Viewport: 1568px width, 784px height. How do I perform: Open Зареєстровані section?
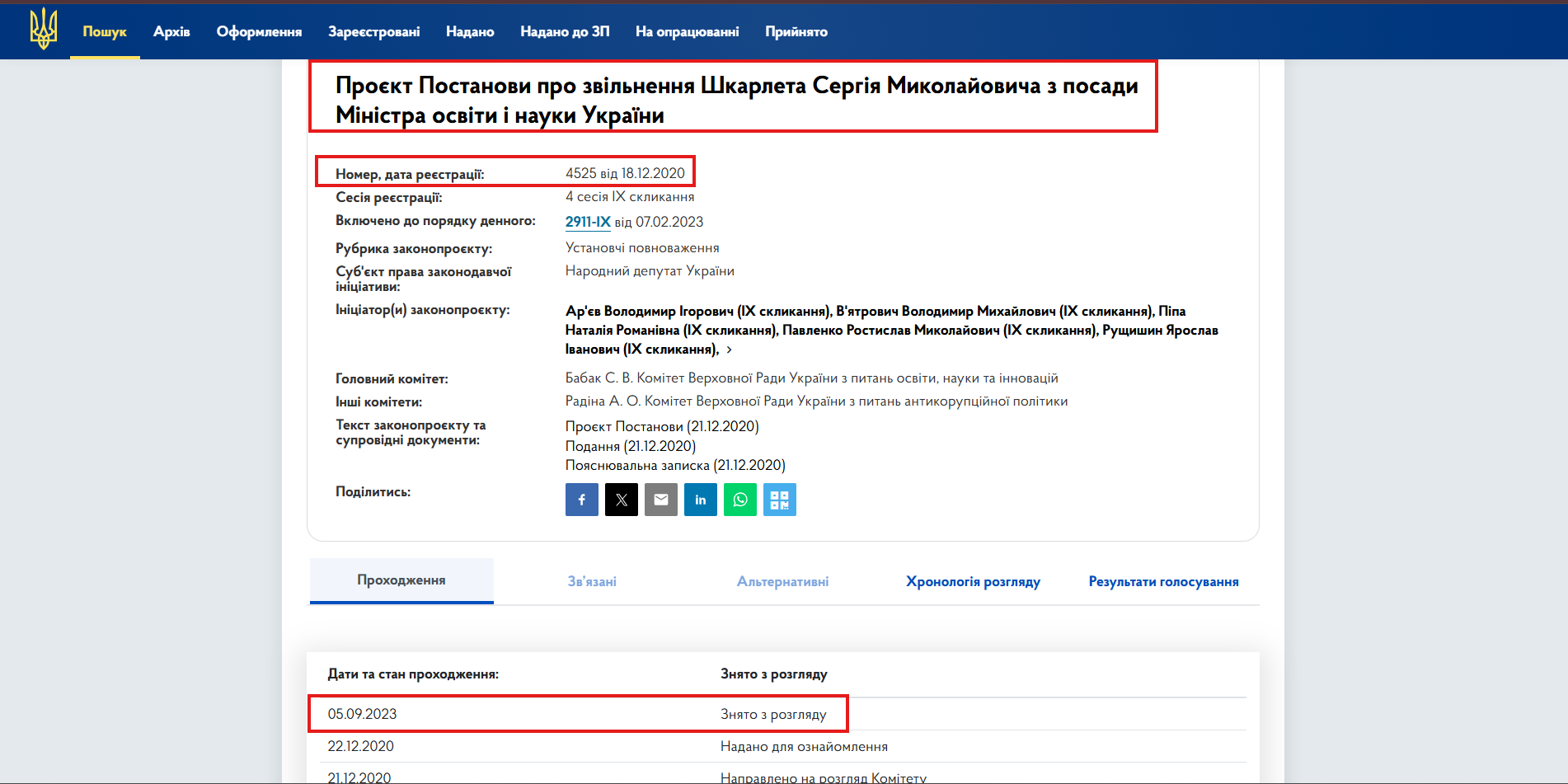374,31
